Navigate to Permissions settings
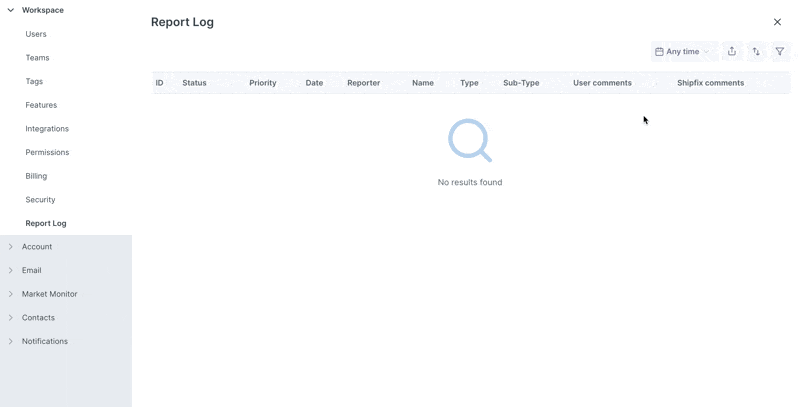Screen dimensions: 800x407 click(47, 152)
